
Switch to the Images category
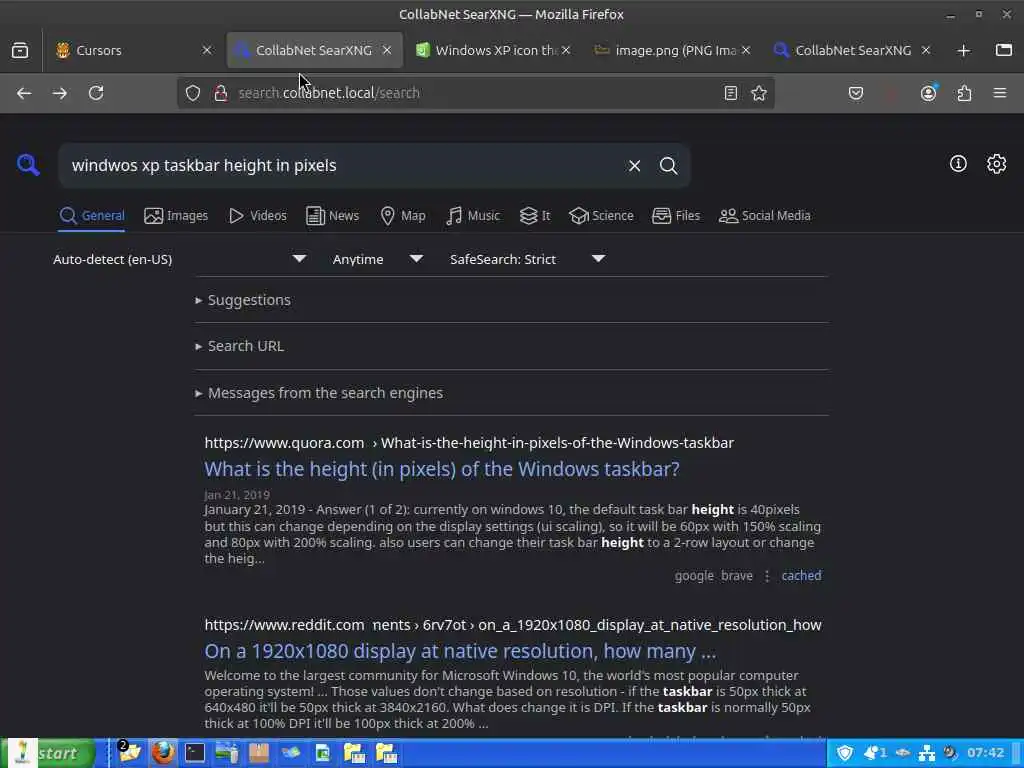click(176, 216)
